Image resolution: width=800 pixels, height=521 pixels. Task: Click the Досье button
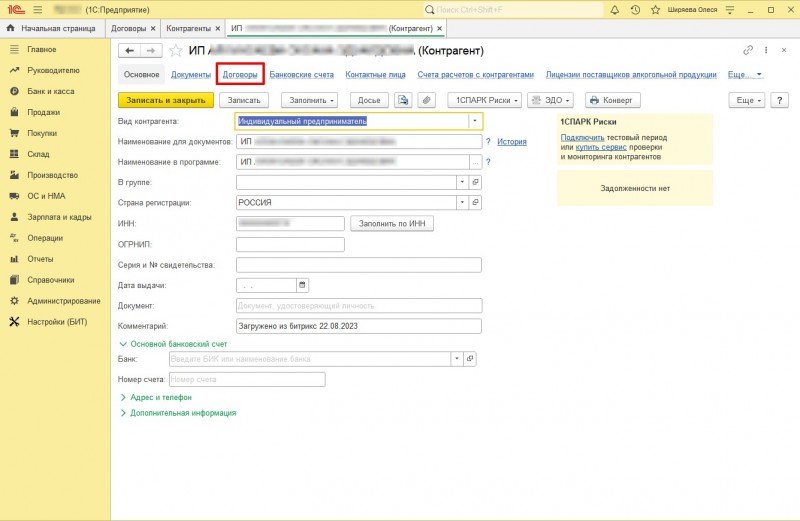point(369,100)
